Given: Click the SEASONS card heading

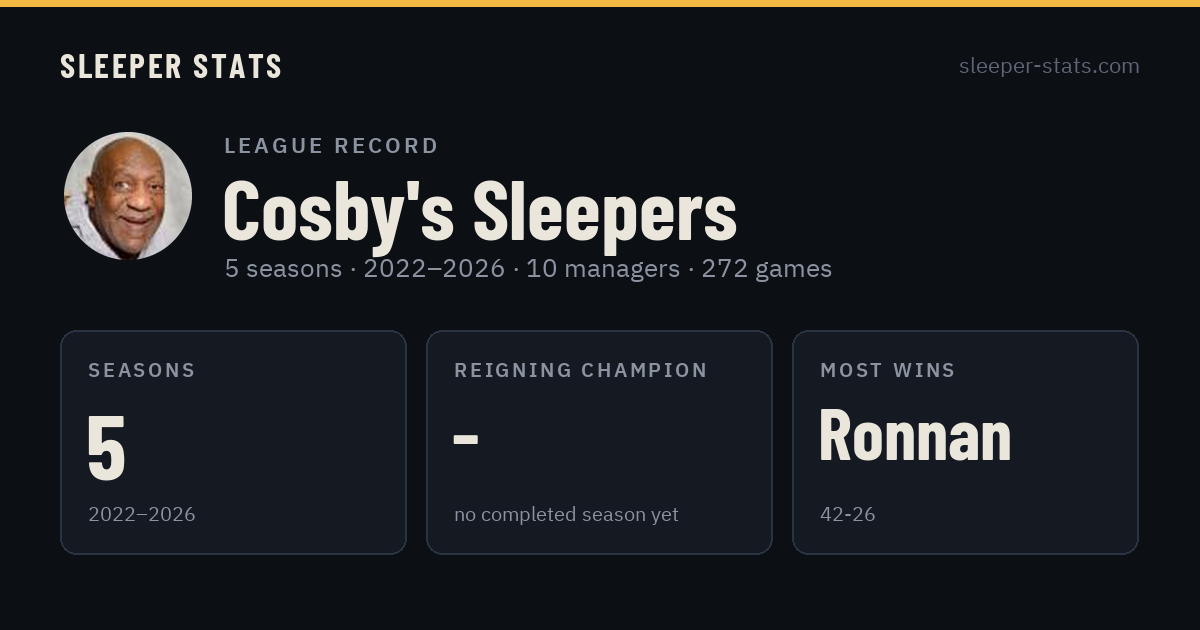Looking at the screenshot, I should [142, 370].
